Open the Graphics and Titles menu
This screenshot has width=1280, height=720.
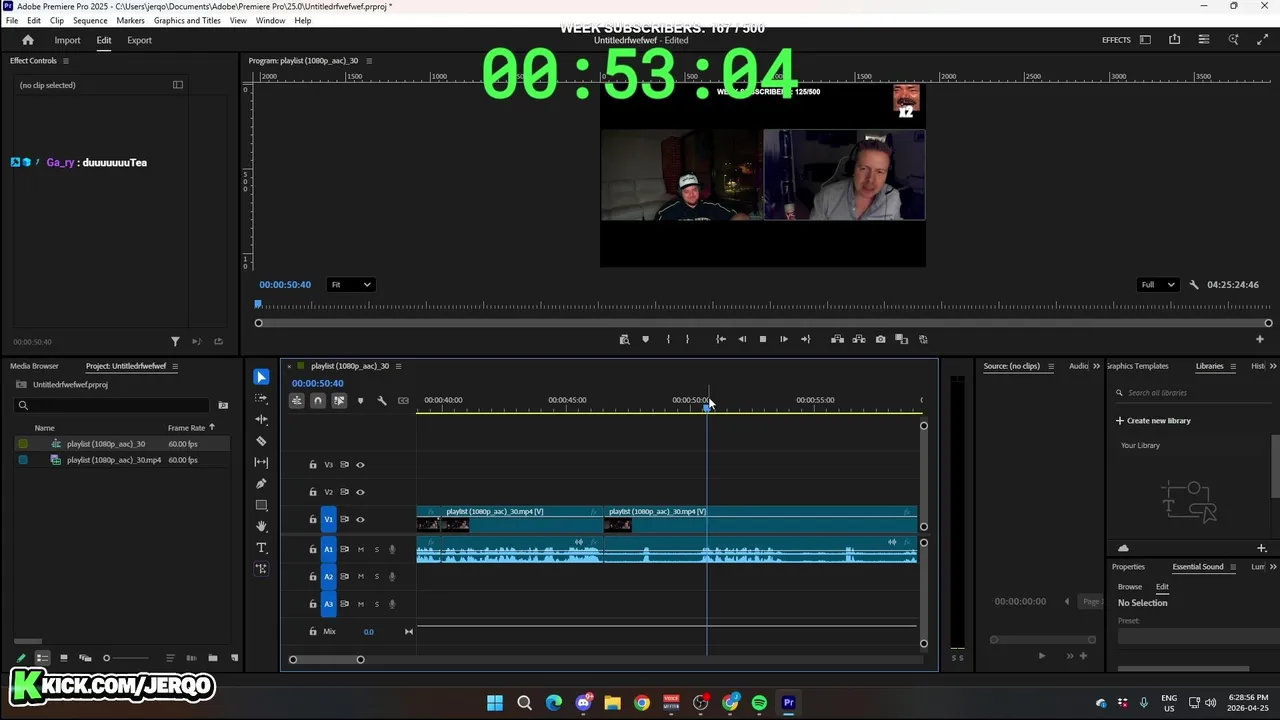click(187, 20)
